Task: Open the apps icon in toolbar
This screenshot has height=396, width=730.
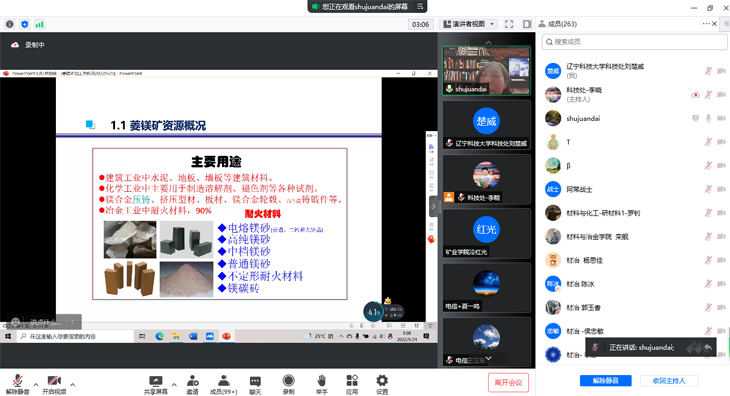Action: [352, 385]
